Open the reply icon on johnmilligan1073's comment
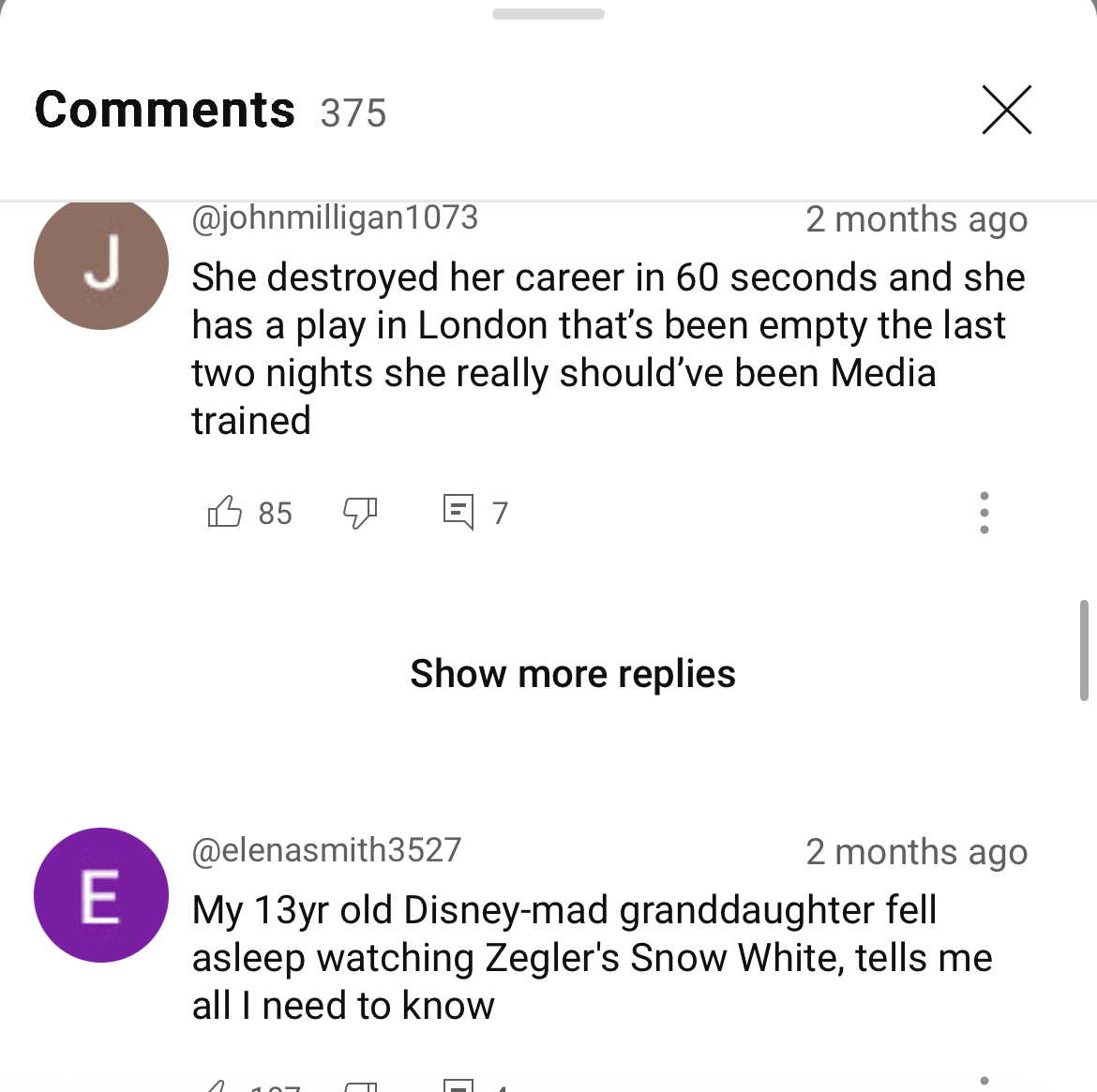The image size is (1097, 1092). click(x=458, y=512)
